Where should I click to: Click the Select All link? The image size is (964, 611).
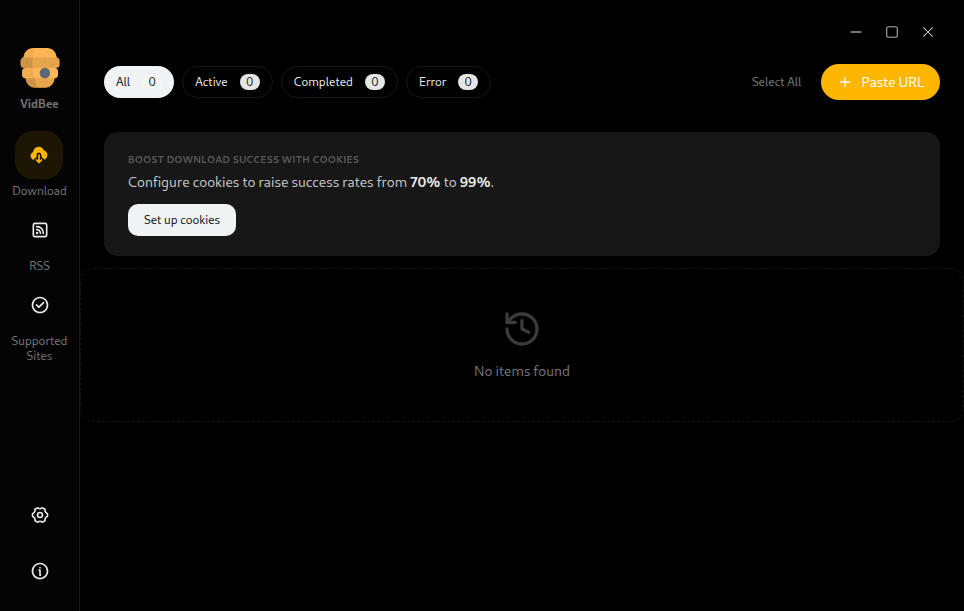click(x=776, y=82)
